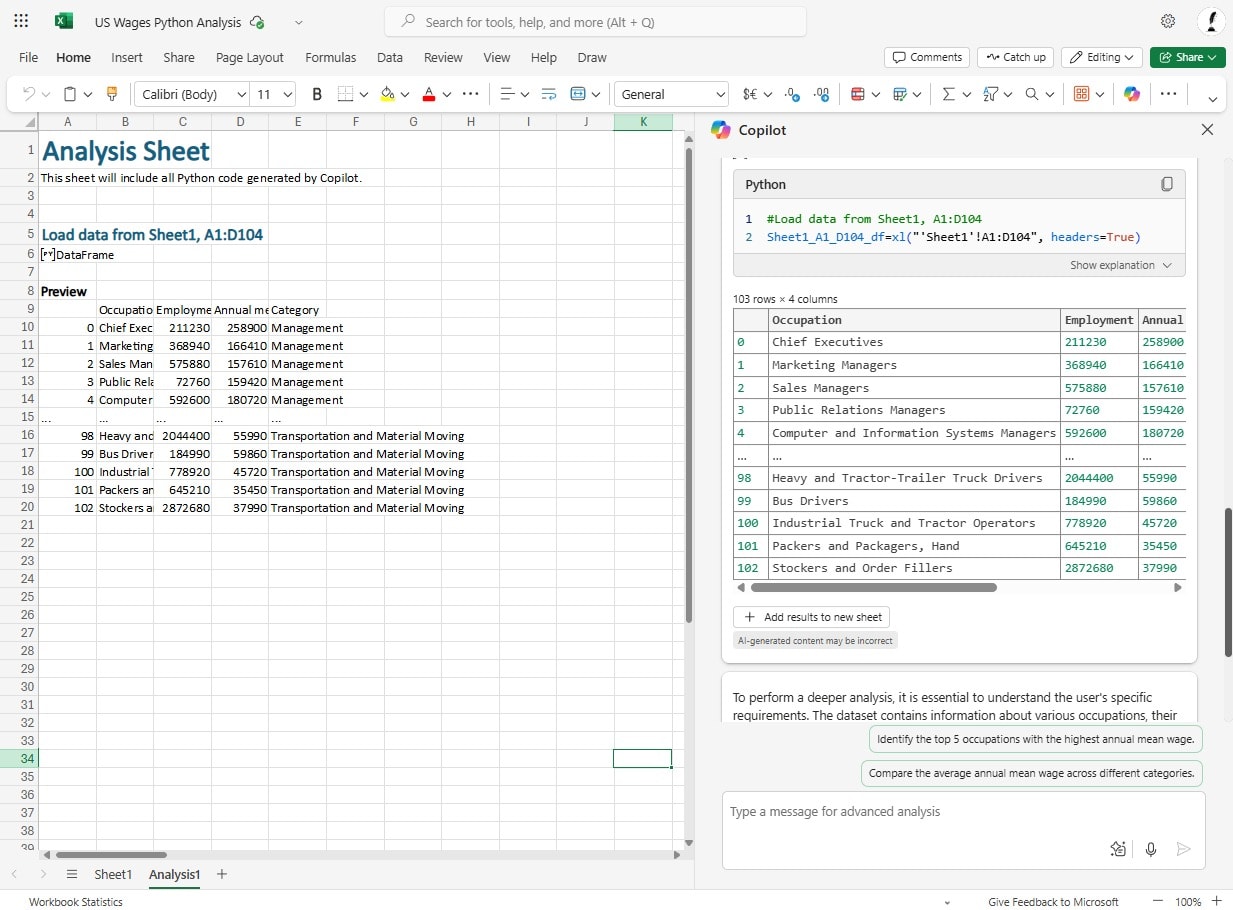The height and width of the screenshot is (910, 1233).
Task: Click the find magnifier icon
Action: tap(1033, 94)
